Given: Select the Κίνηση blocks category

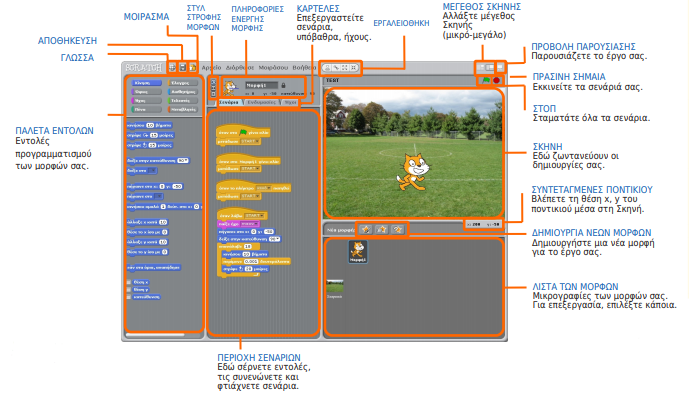Looking at the screenshot, I should 146,83.
